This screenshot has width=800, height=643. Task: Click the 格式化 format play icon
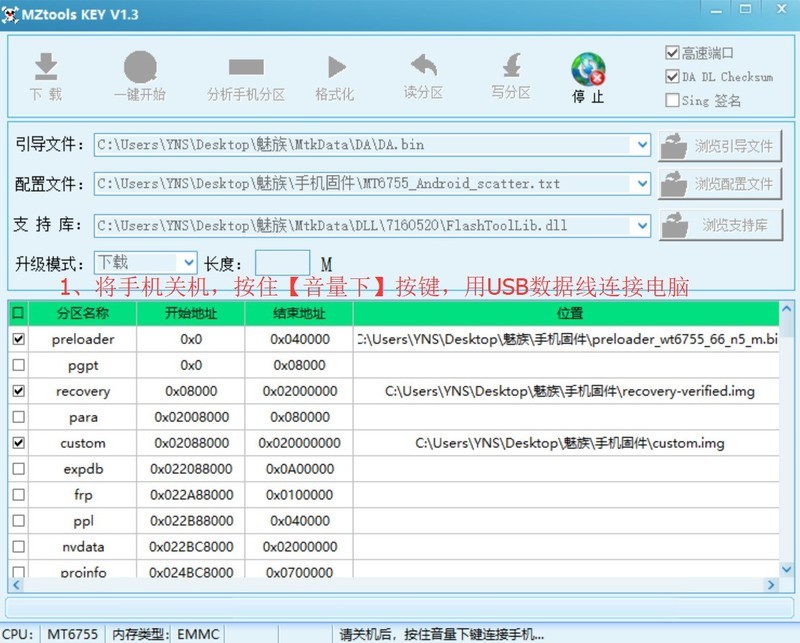coord(335,67)
